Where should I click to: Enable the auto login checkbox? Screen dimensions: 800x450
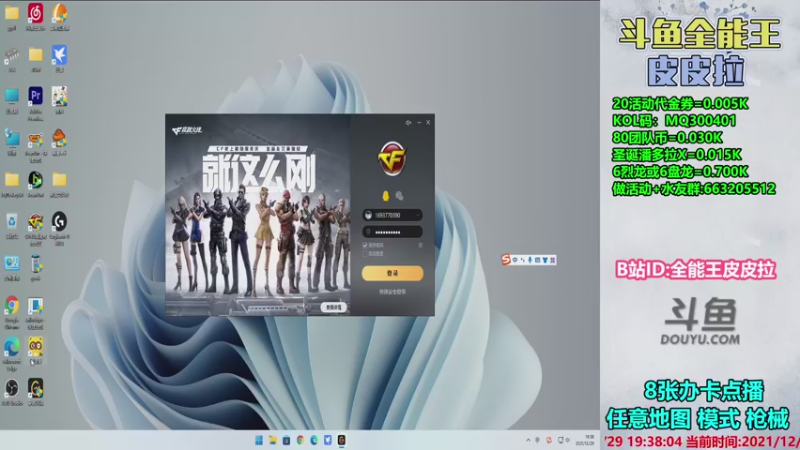(365, 254)
